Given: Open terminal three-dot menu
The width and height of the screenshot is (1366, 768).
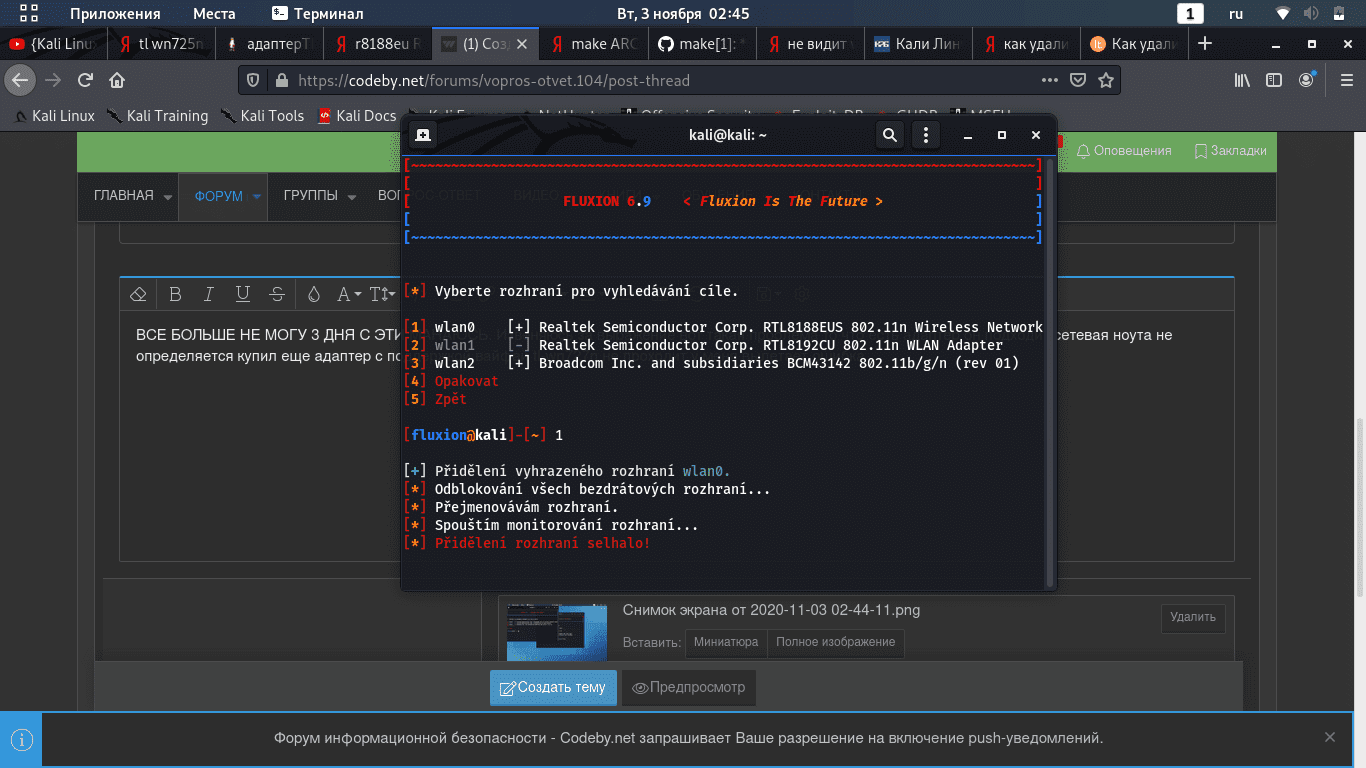Looking at the screenshot, I should [x=926, y=135].
